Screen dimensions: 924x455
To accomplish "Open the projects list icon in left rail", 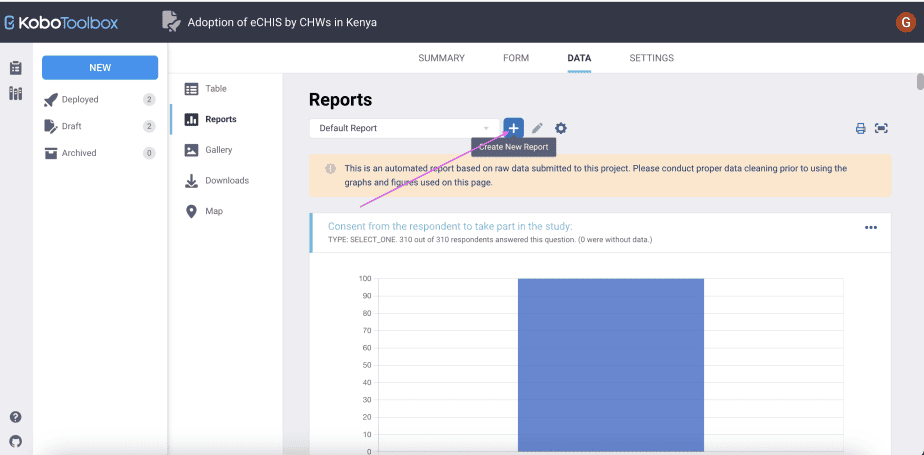I will pos(15,68).
